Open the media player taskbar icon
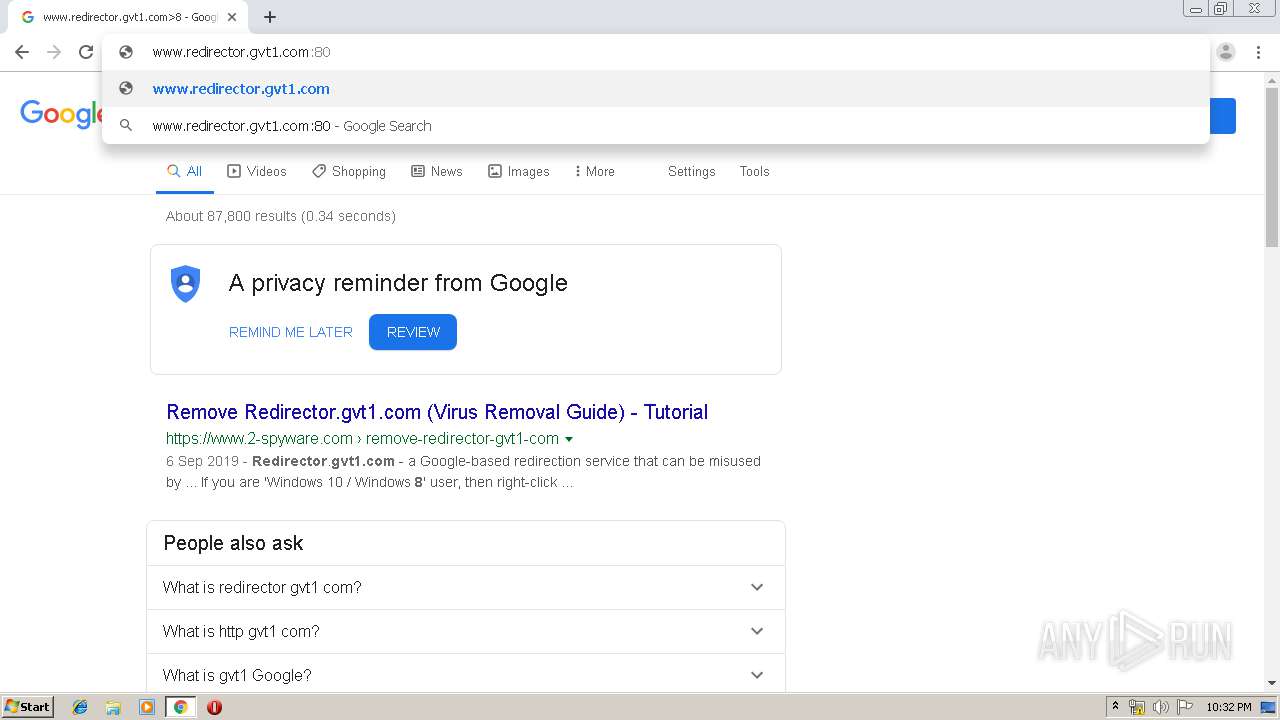The height and width of the screenshot is (720, 1280). click(x=147, y=707)
